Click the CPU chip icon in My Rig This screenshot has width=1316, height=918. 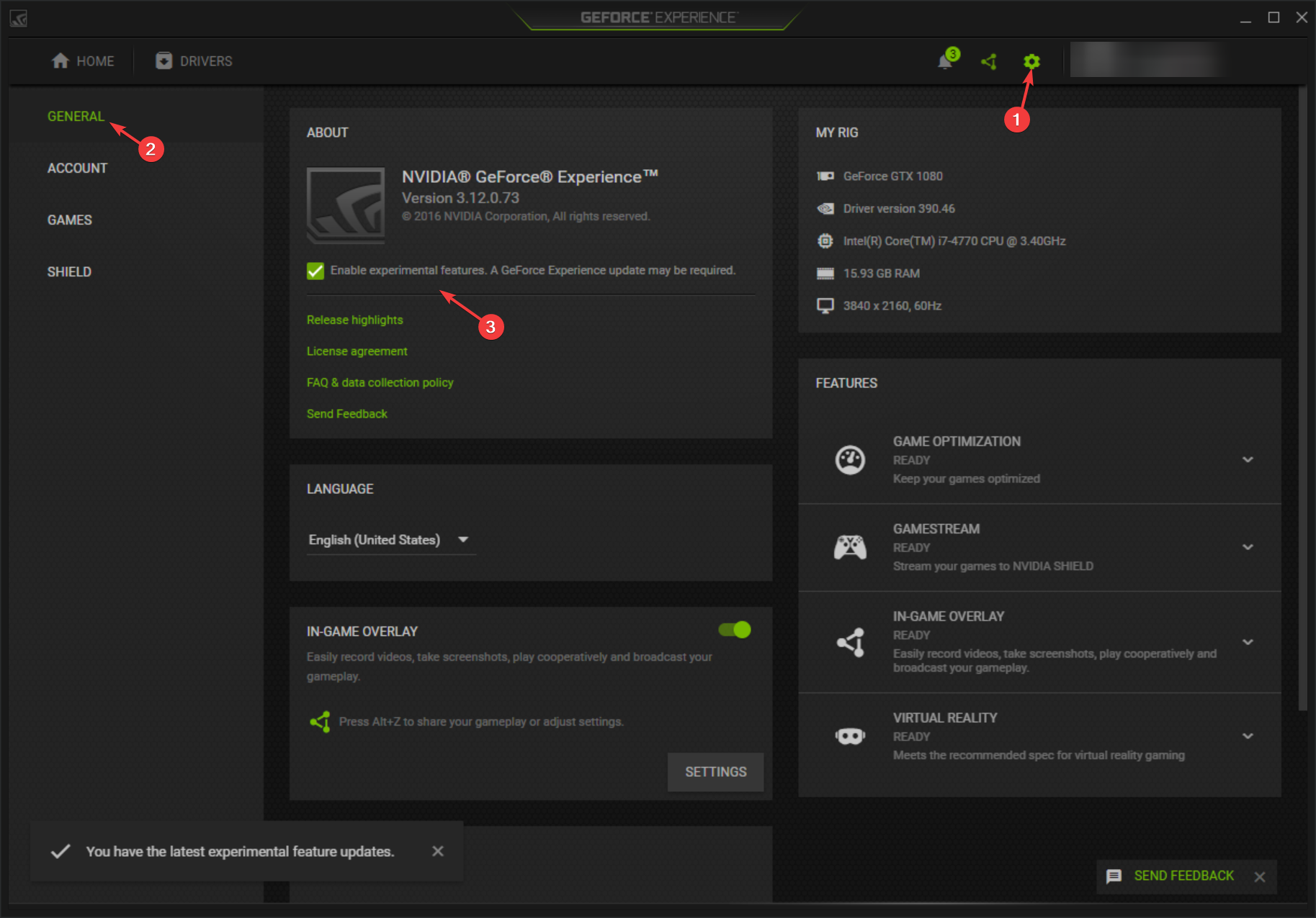point(825,241)
